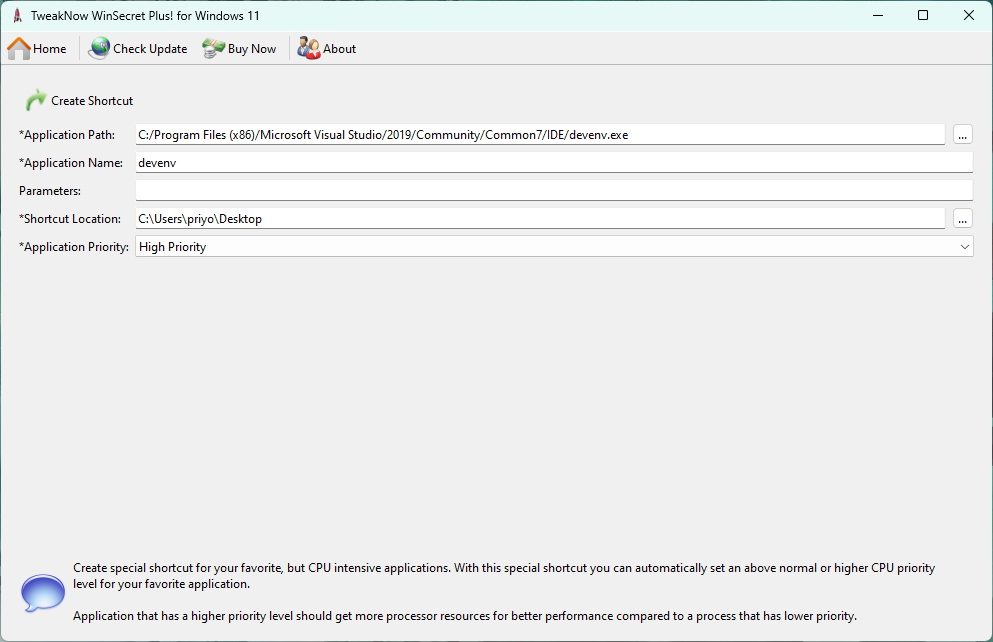Minimize the TweakNow WinSecret window

(x=877, y=15)
